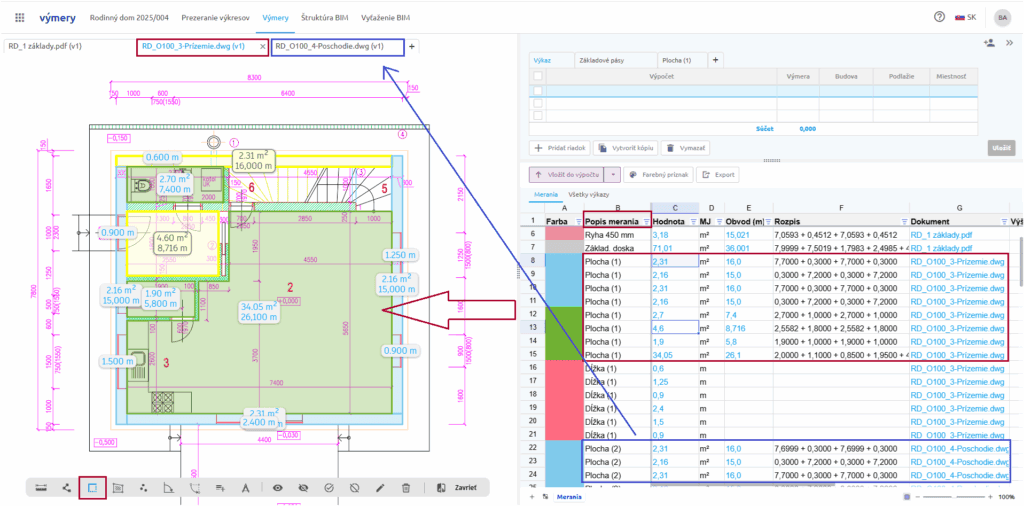This screenshot has width=1024, height=506.
Task: Open the RD_O100_4-Poschodie.dwg tab
Action: point(329,46)
